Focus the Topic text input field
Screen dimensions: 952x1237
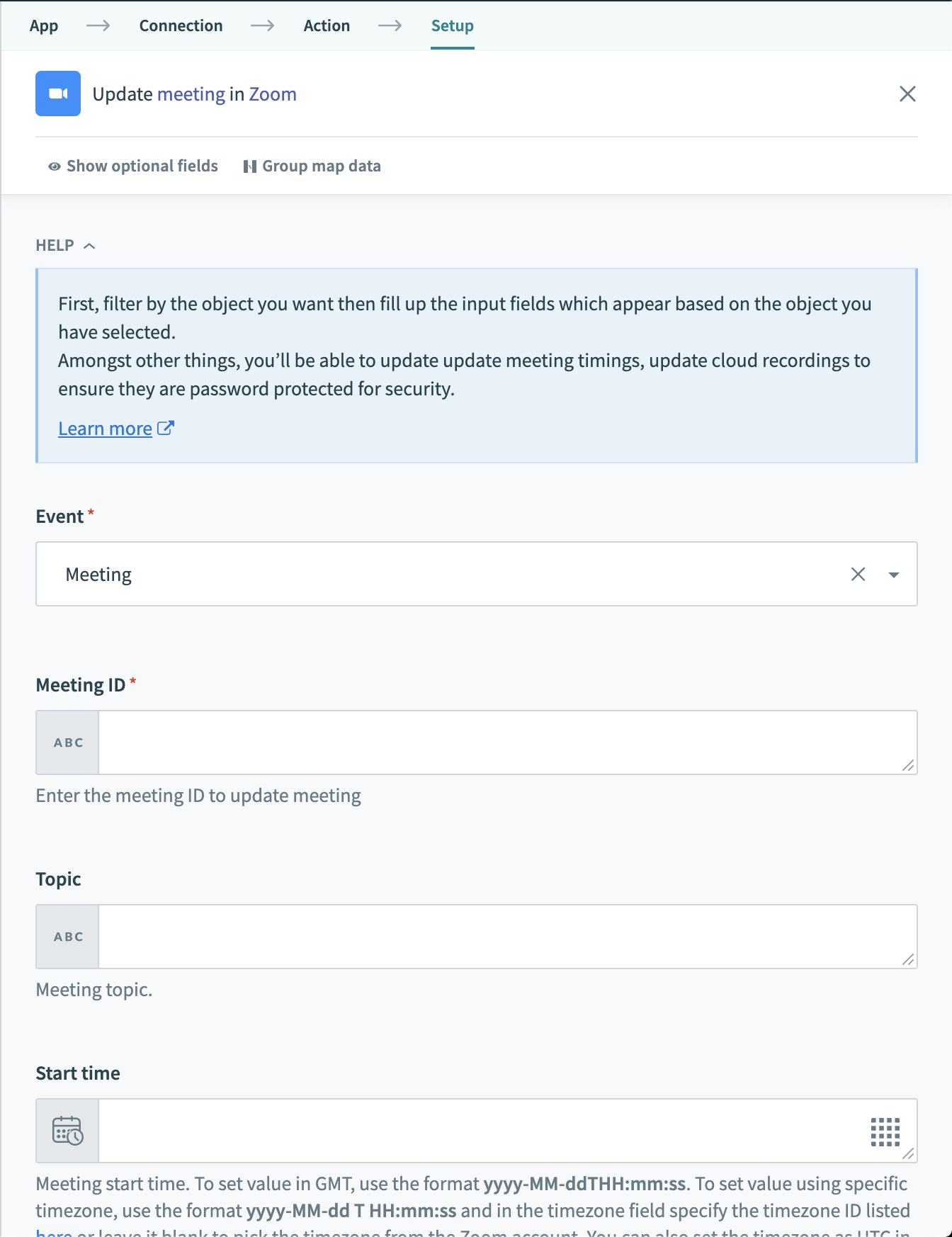coord(496,937)
